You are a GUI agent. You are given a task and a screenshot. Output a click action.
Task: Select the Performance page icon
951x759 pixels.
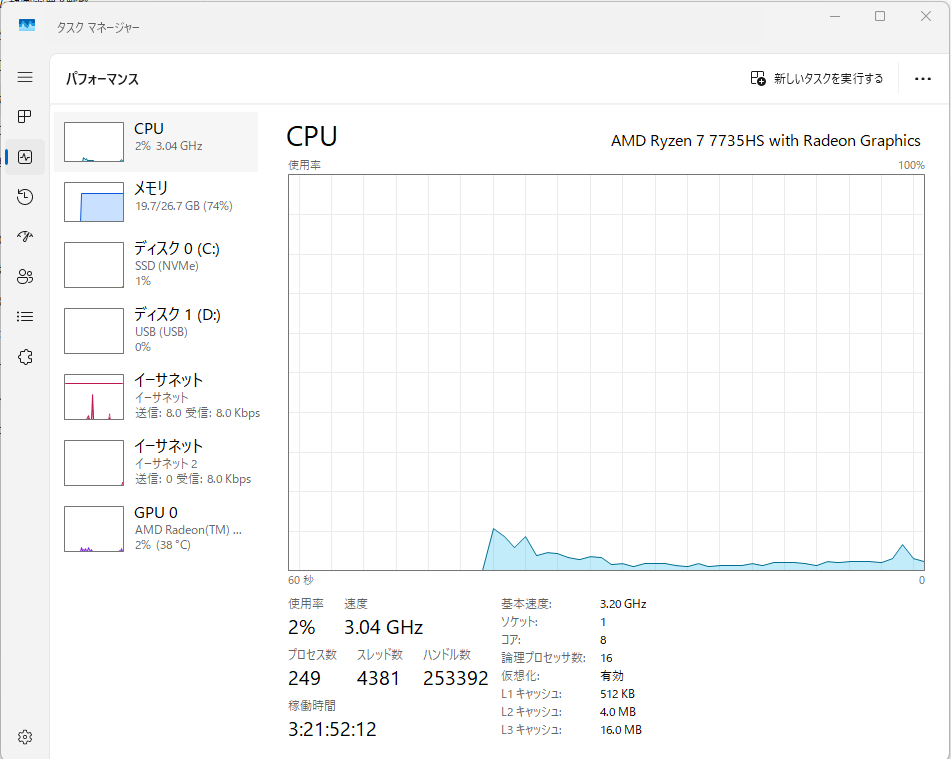[25, 157]
